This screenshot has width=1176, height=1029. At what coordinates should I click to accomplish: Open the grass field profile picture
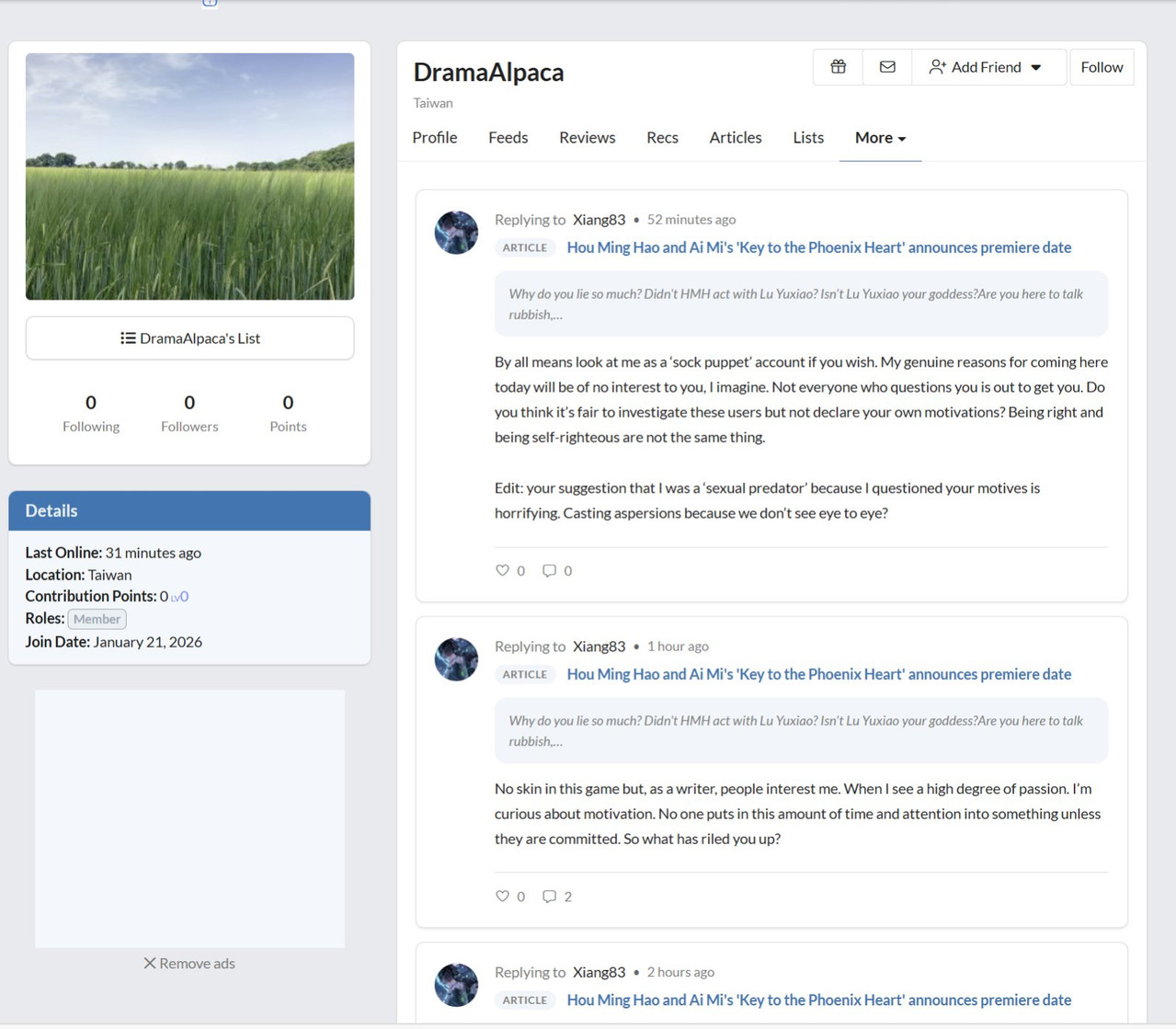[x=189, y=177]
